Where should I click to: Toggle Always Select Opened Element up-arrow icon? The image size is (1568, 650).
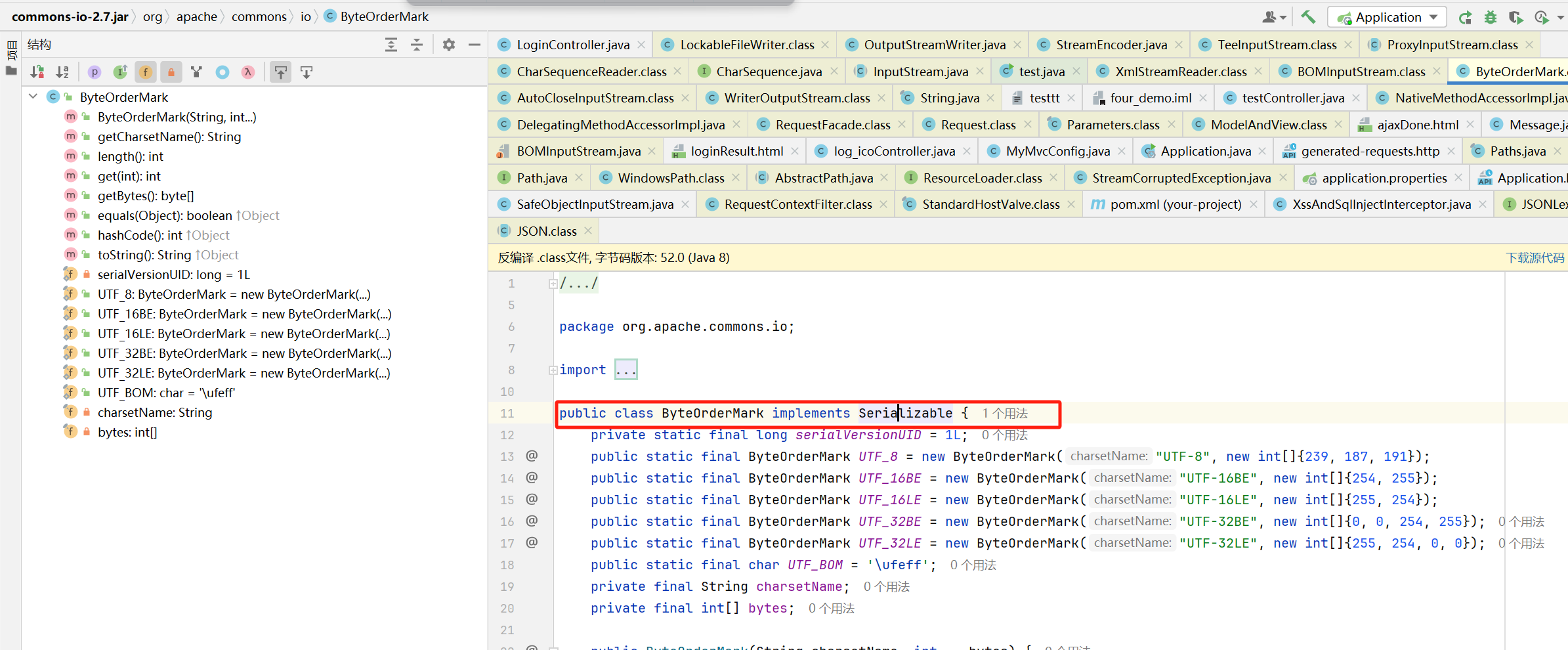pos(281,72)
